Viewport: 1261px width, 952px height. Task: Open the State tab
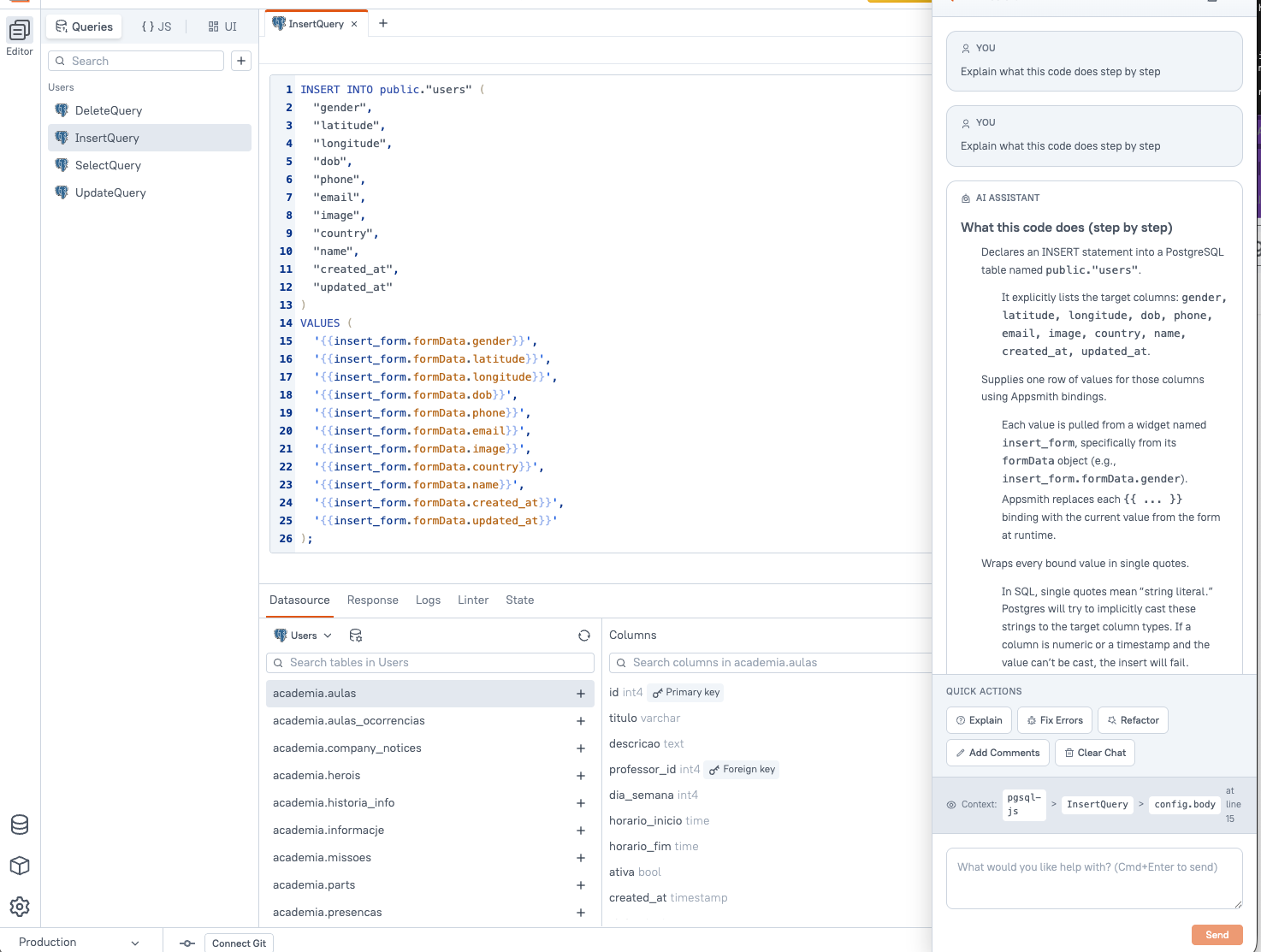(519, 600)
